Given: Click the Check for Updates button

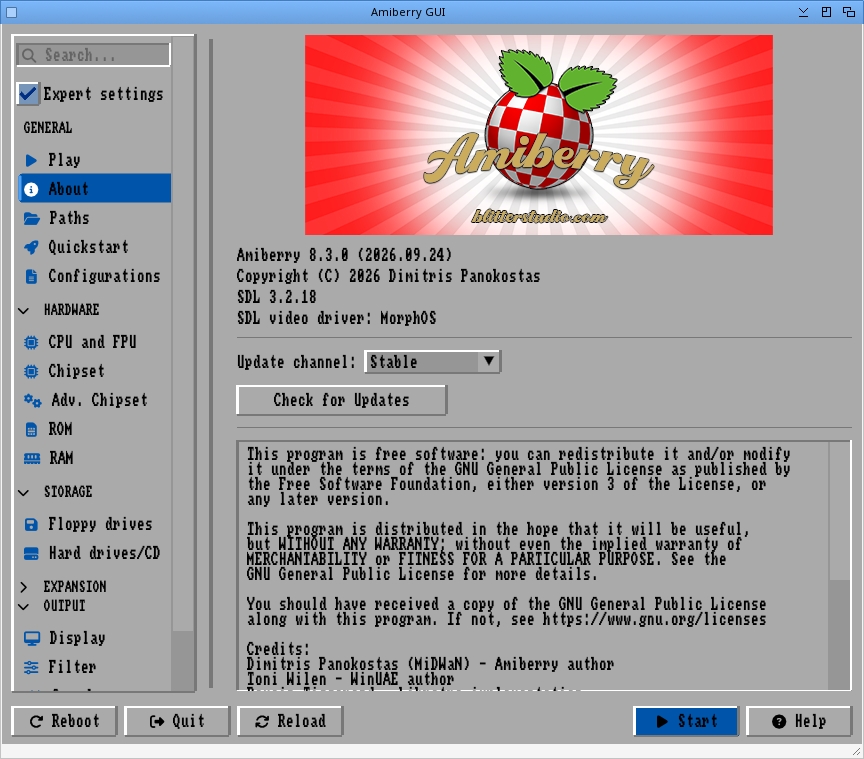Looking at the screenshot, I should pos(342,400).
